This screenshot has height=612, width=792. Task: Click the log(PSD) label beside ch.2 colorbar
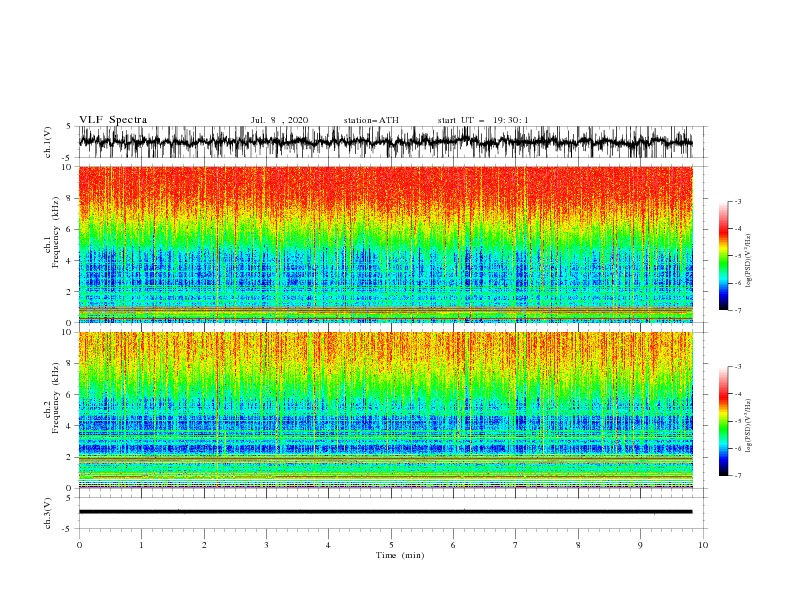pyautogui.click(x=749, y=426)
